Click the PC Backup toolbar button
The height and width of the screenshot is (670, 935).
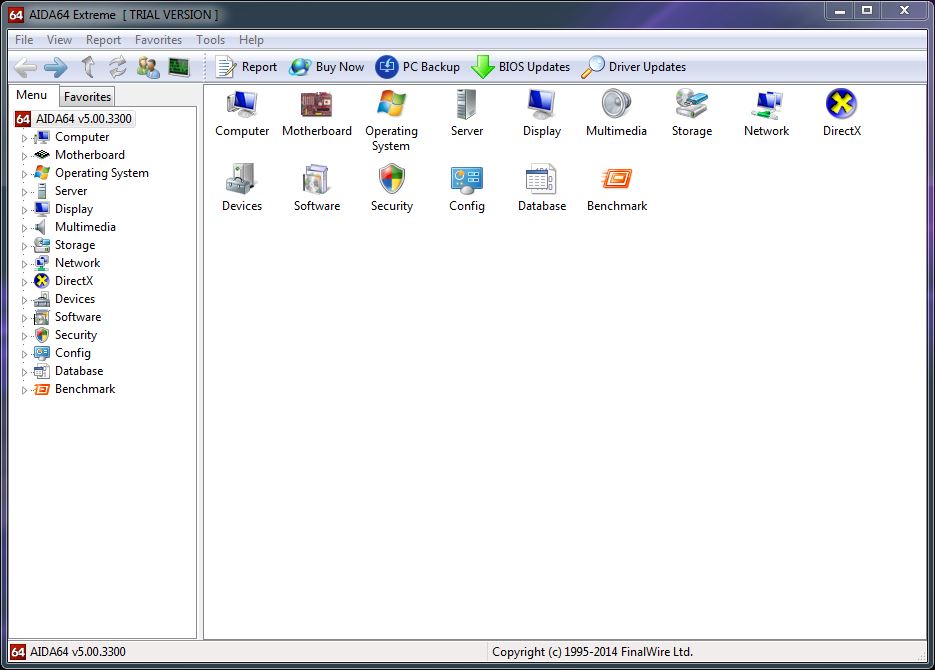tap(417, 67)
